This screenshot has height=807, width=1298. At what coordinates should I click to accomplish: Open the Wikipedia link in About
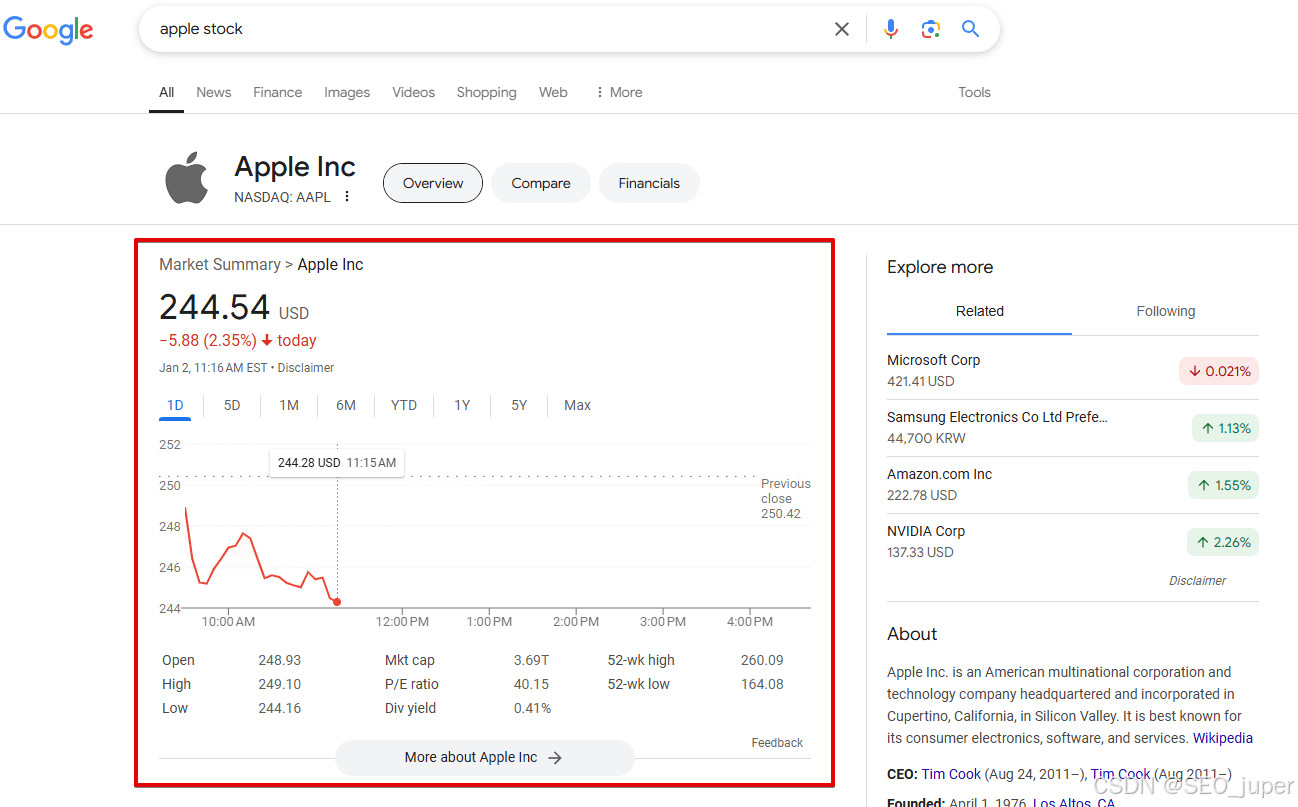[1222, 738]
